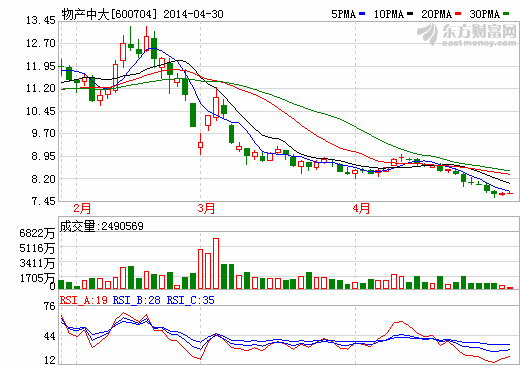This screenshot has width=520, height=365.
Task: Click the stock title 物产中大[600704]
Action: [x=109, y=14]
